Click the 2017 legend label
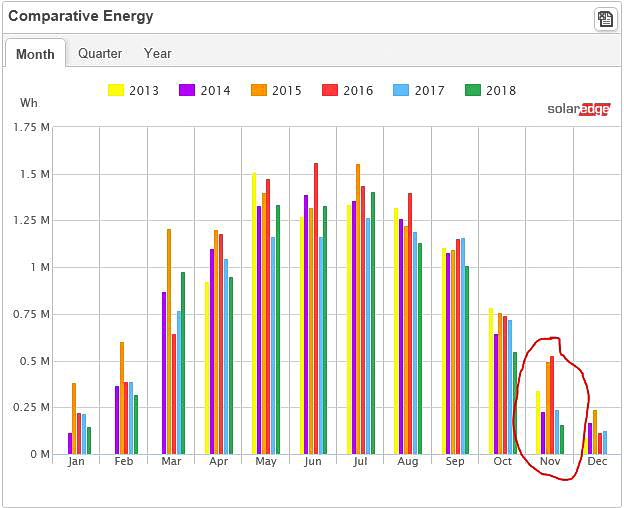 click(429, 91)
